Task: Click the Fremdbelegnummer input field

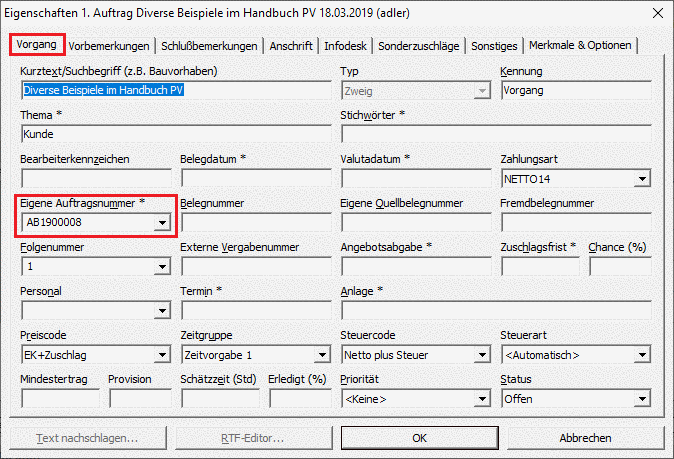Action: (x=576, y=223)
